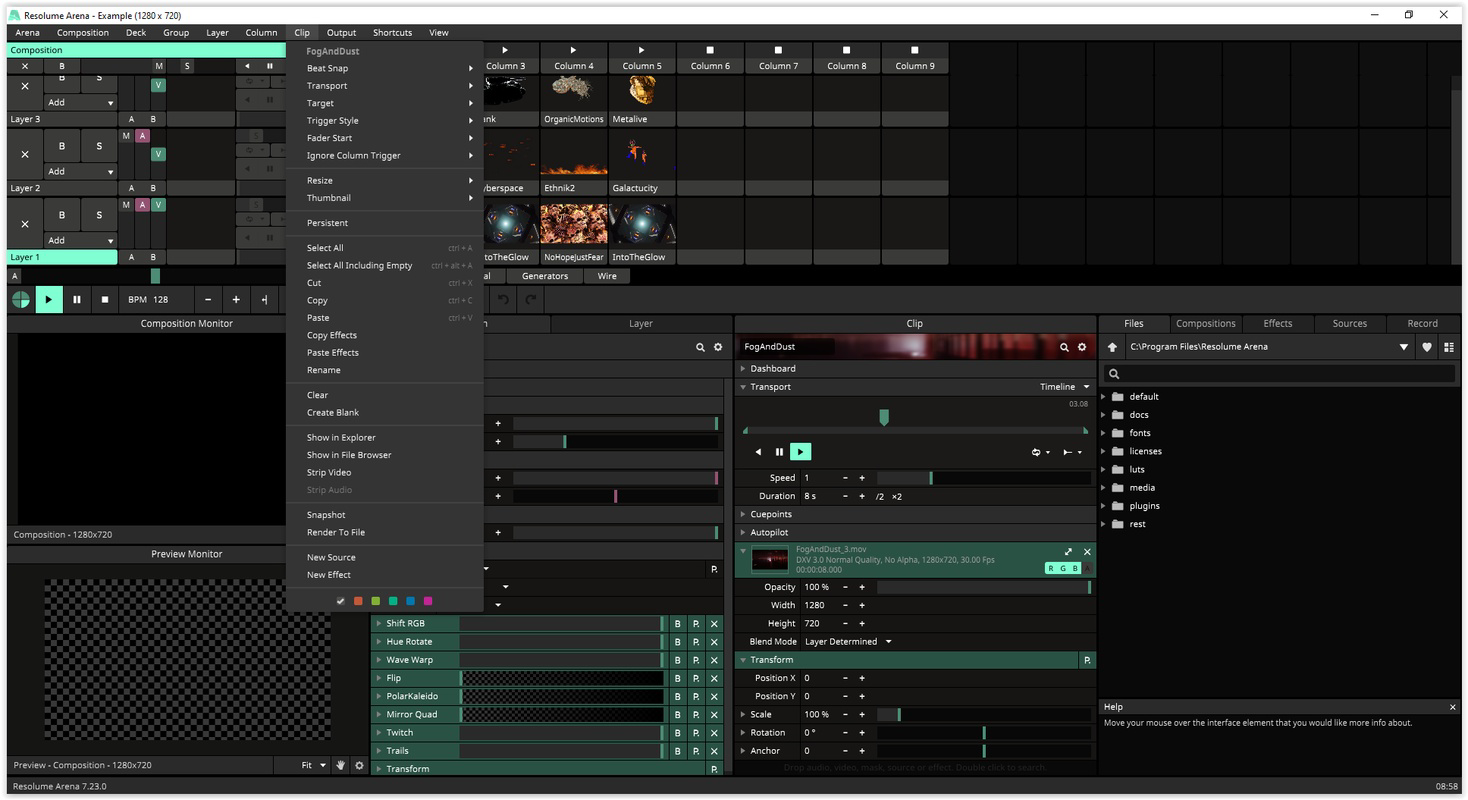
Task: Increase BPM with the plus button
Action: pyautogui.click(x=236, y=299)
